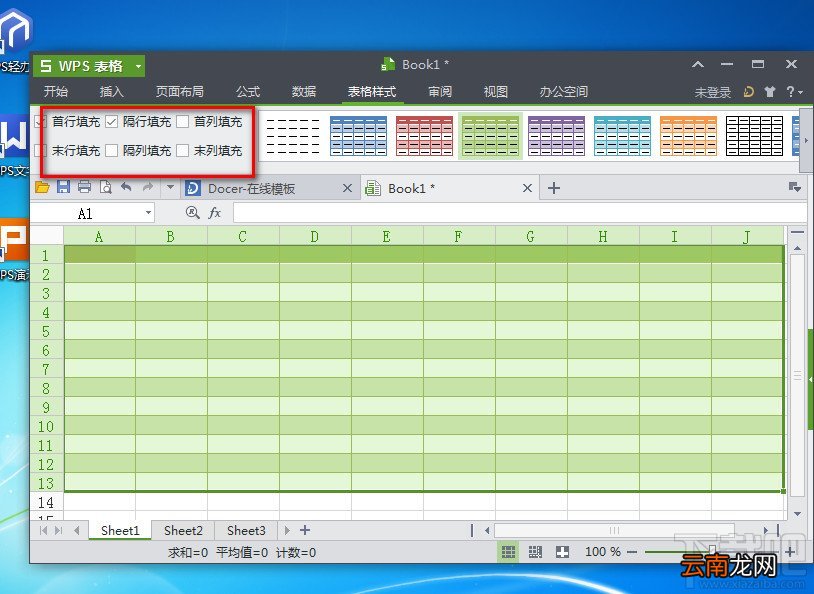Screen dimensions: 814x594
Task: Close the Book1 document tab
Action: (527, 188)
